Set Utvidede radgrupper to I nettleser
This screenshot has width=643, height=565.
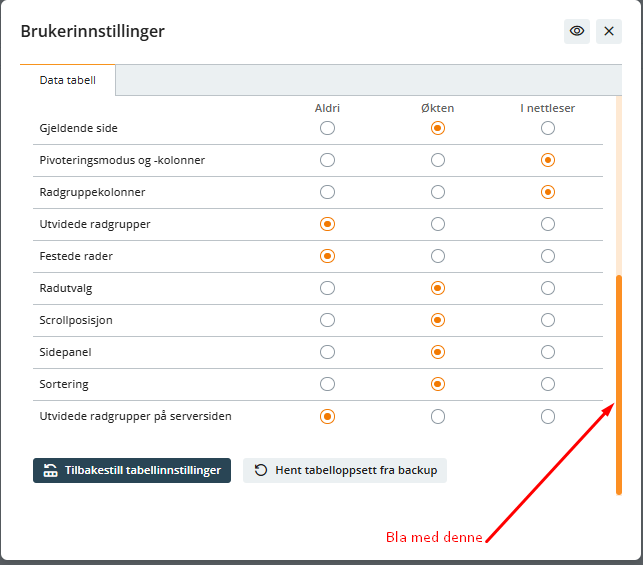[548, 224]
